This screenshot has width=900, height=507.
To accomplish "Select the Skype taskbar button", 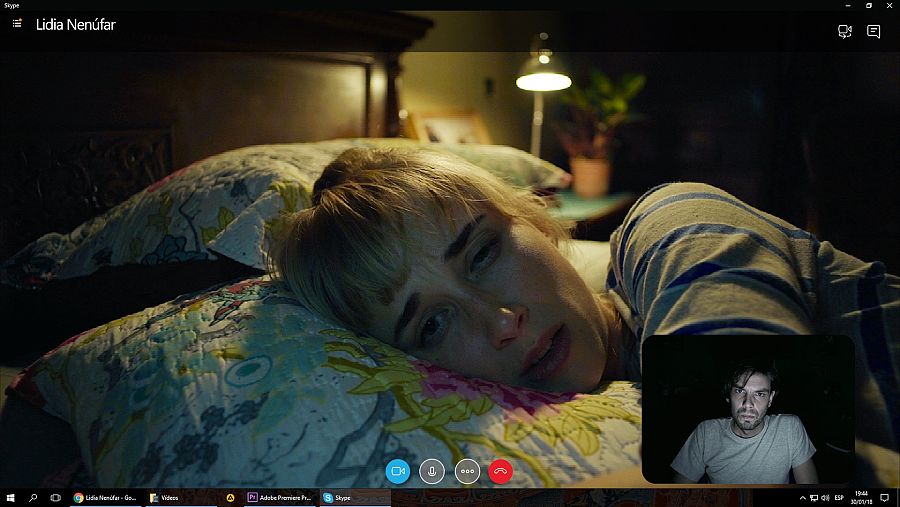I will click(355, 498).
